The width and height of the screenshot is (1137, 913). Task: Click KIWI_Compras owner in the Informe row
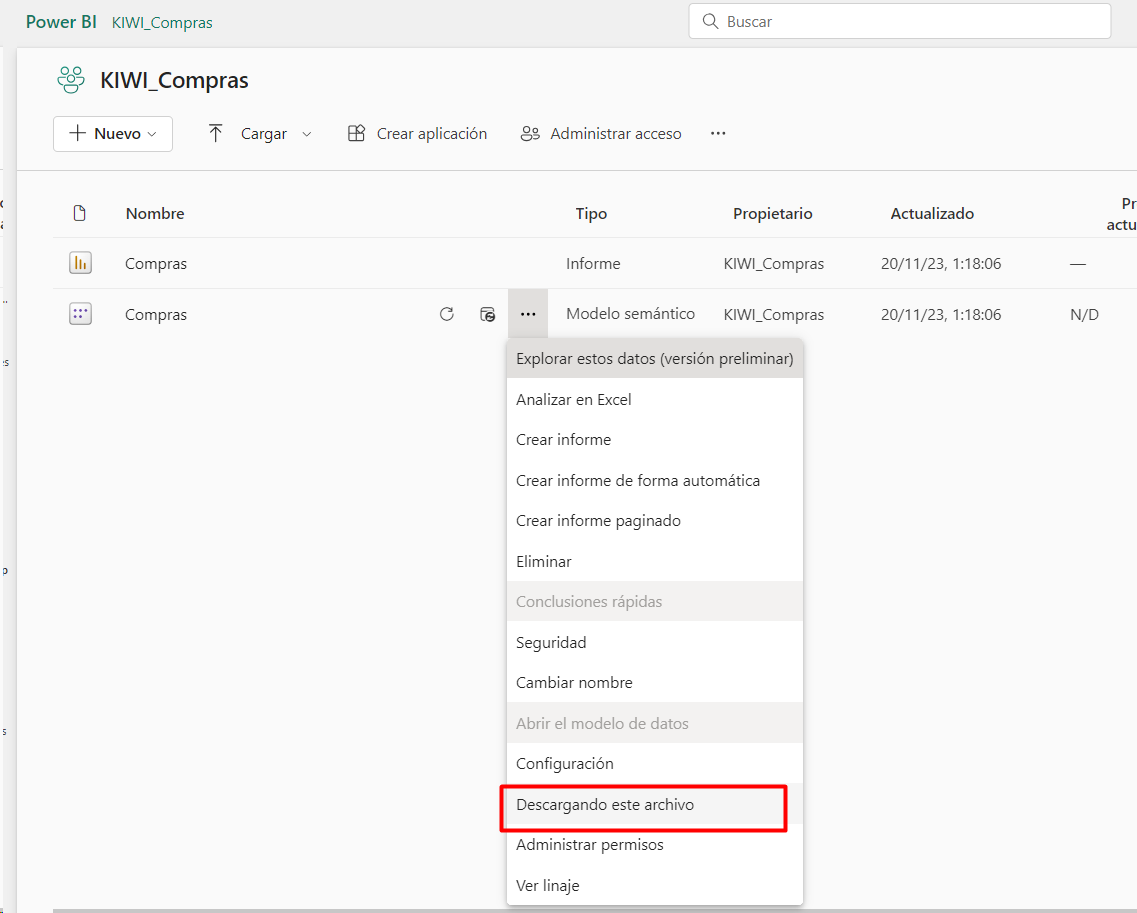(x=774, y=263)
